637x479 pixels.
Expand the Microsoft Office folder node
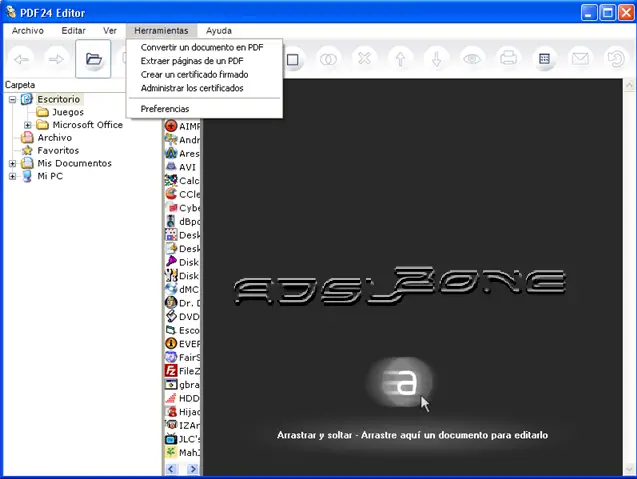pos(28,125)
